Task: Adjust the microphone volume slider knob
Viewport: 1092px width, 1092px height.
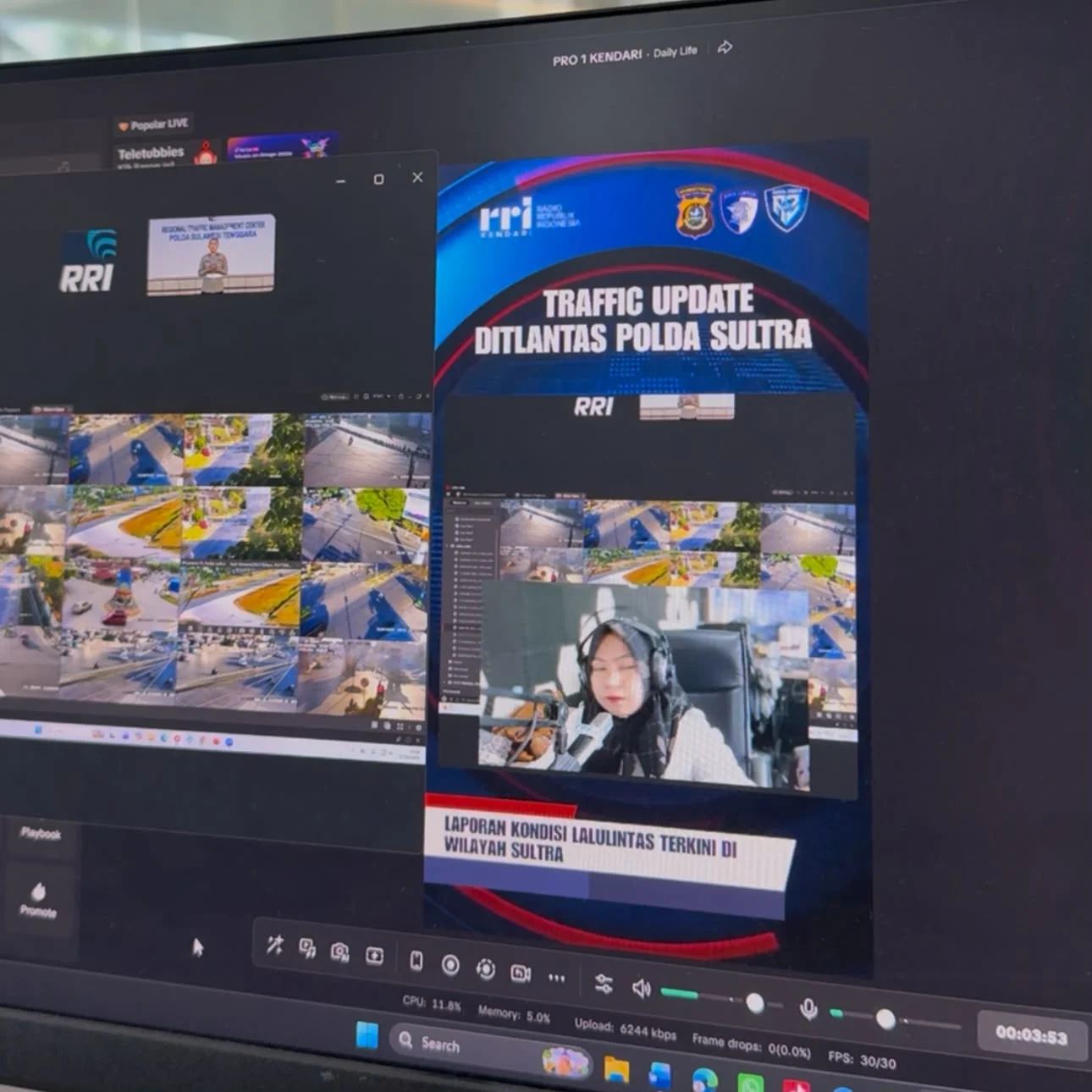Action: pyautogui.click(x=885, y=1019)
